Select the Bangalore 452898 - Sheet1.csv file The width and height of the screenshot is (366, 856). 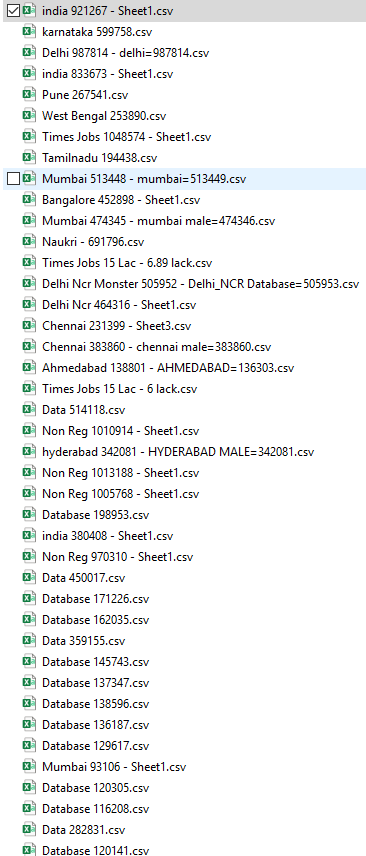point(121,200)
